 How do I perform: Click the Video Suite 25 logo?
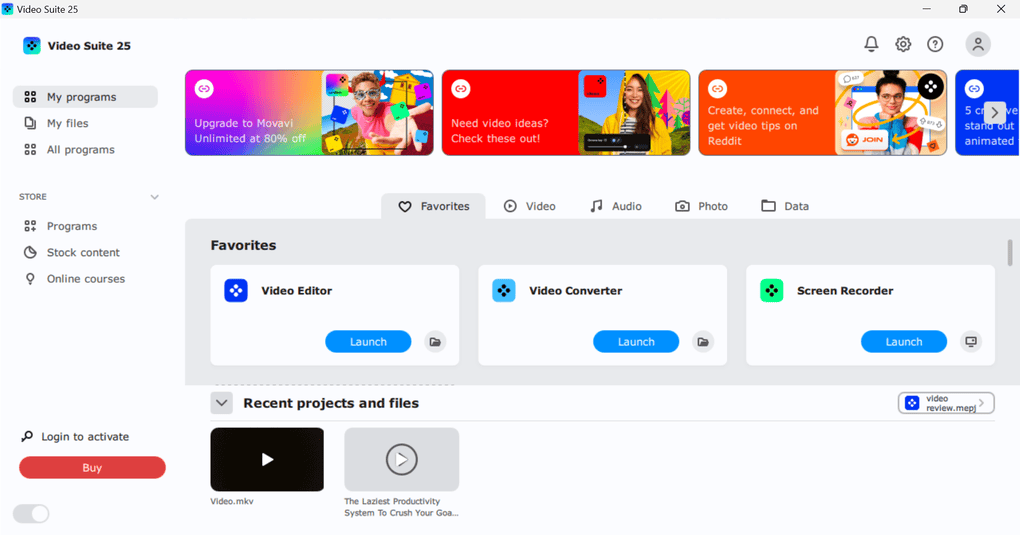point(32,46)
